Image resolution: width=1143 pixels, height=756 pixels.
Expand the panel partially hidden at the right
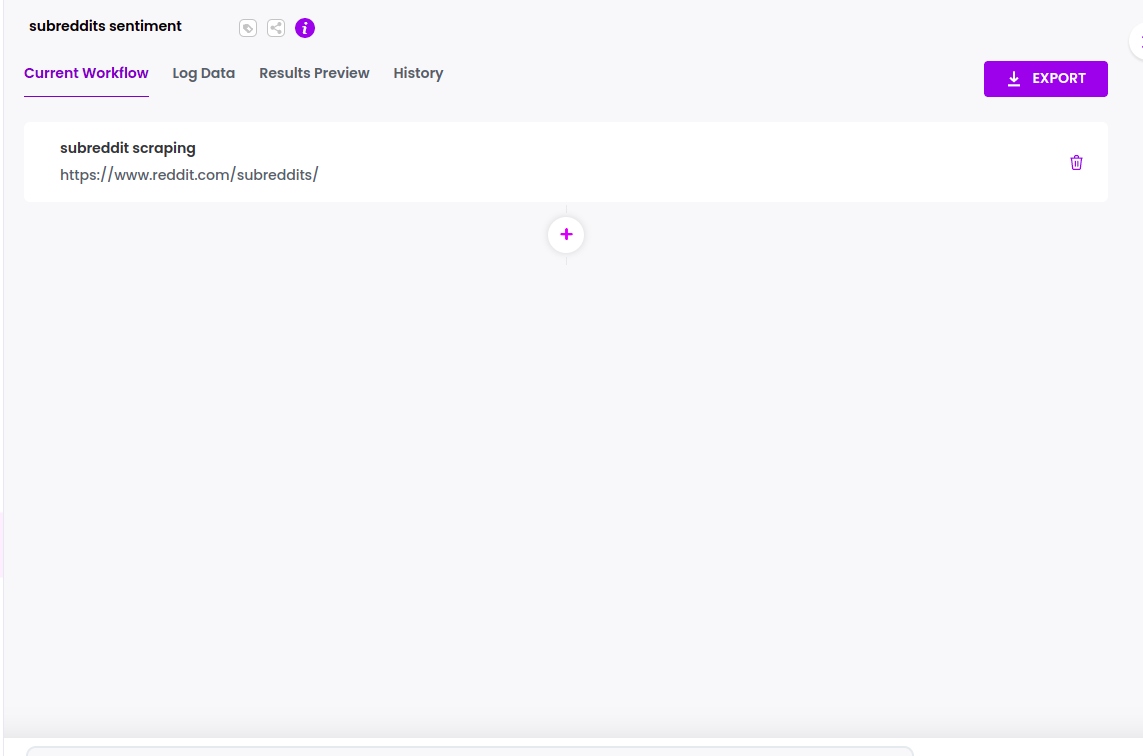coord(1138,42)
